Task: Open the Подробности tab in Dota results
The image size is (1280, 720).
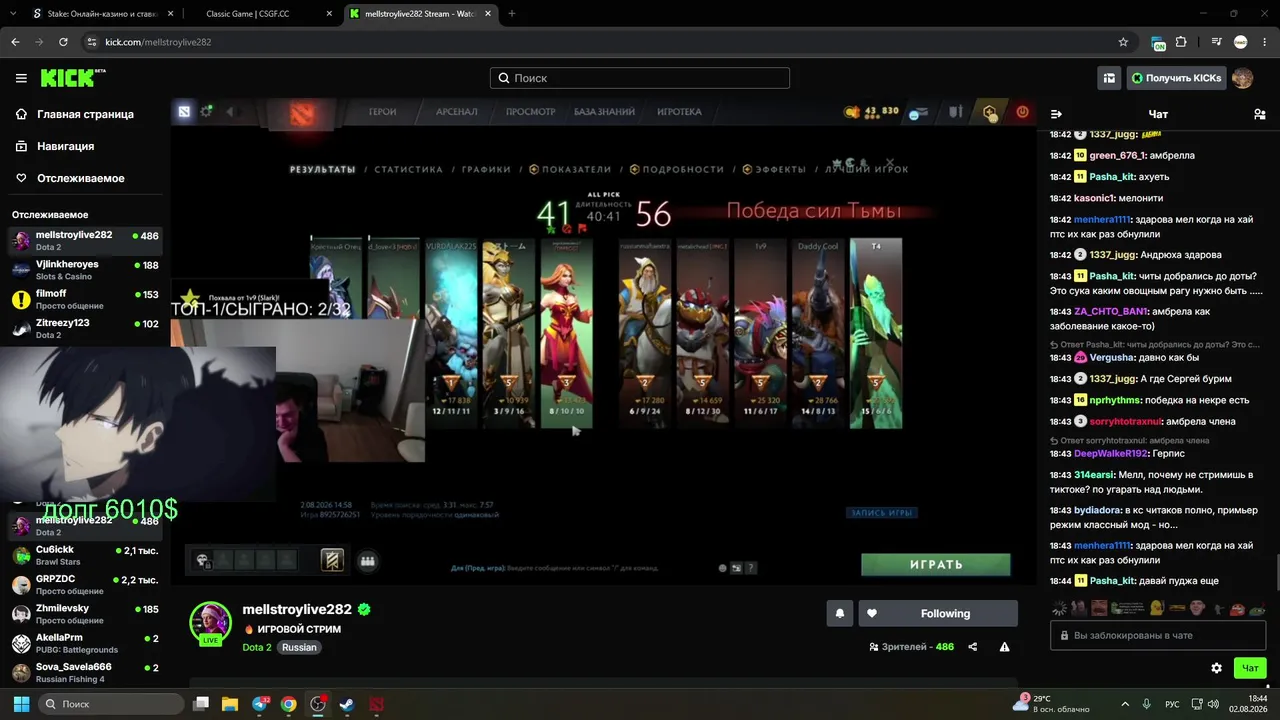Action: 676,170
